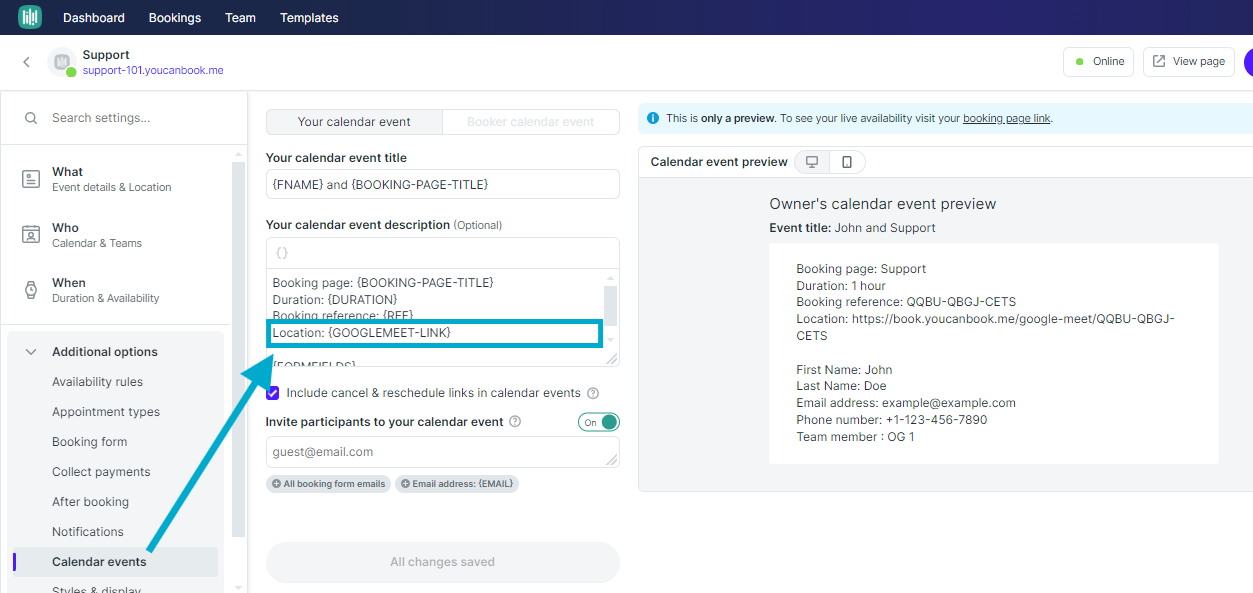
Task: Click the What section icon
Action: click(31, 179)
